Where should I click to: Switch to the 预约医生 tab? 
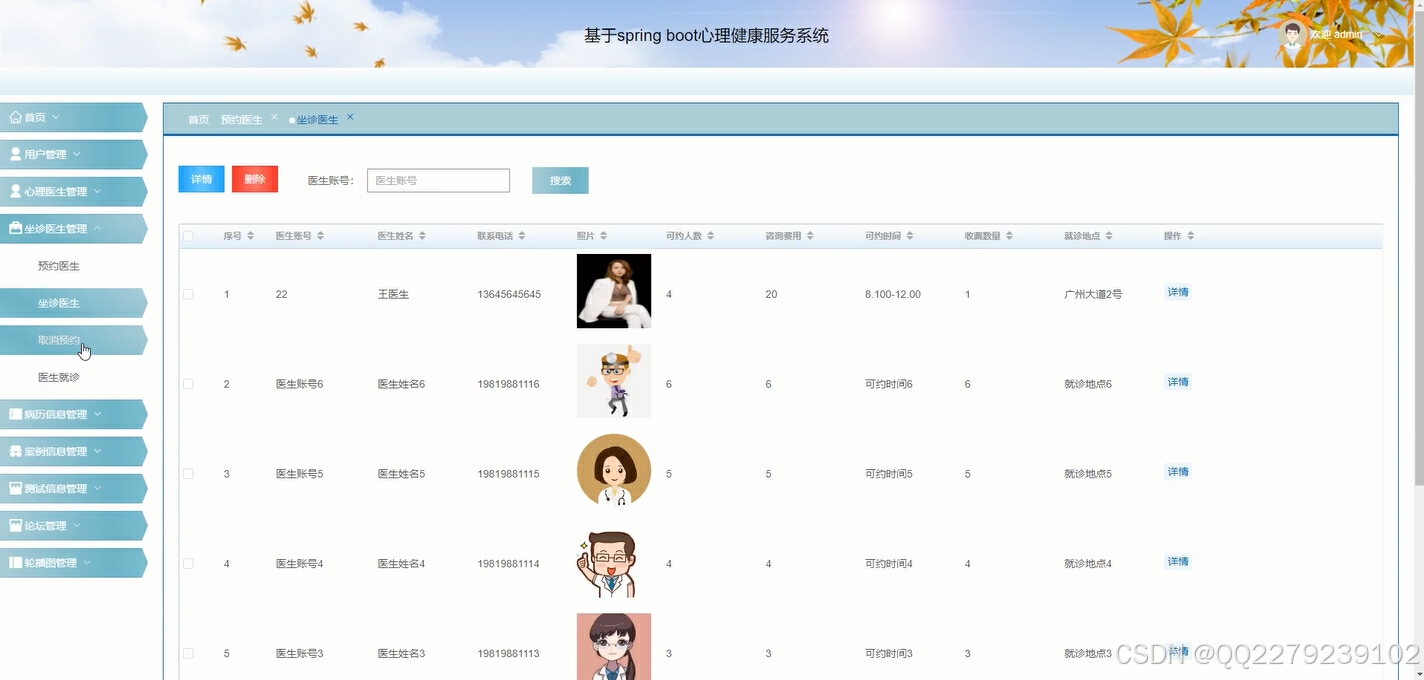(240, 118)
